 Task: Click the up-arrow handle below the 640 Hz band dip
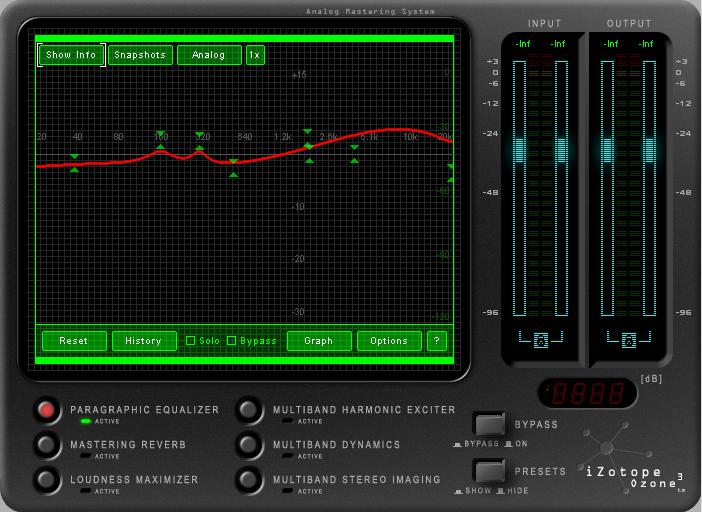tap(233, 175)
